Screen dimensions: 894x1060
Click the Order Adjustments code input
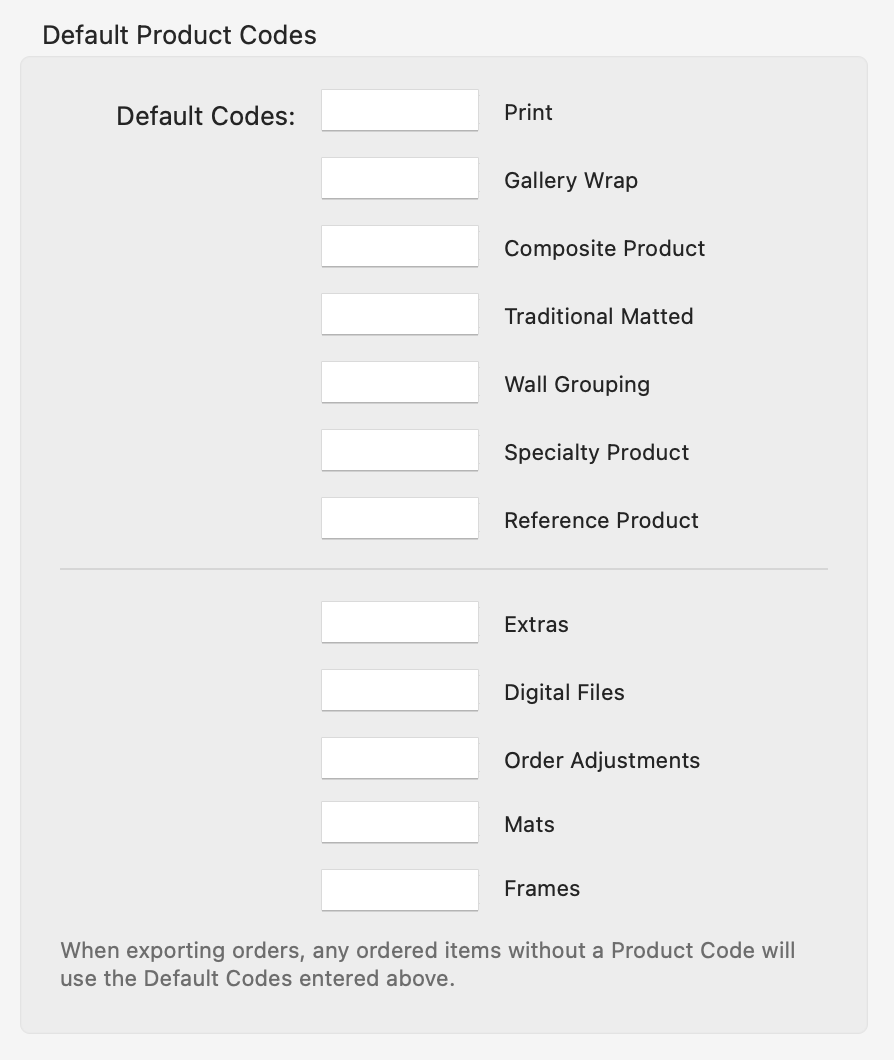399,759
